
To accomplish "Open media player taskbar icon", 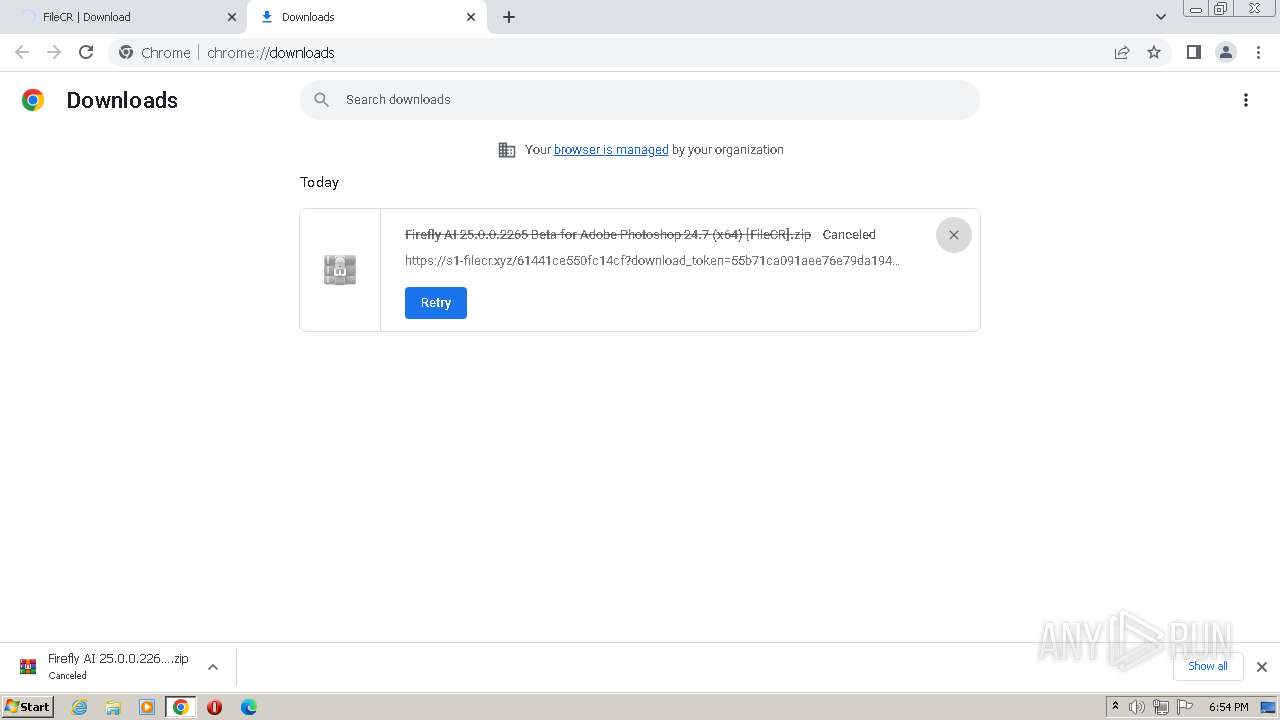I will point(147,707).
